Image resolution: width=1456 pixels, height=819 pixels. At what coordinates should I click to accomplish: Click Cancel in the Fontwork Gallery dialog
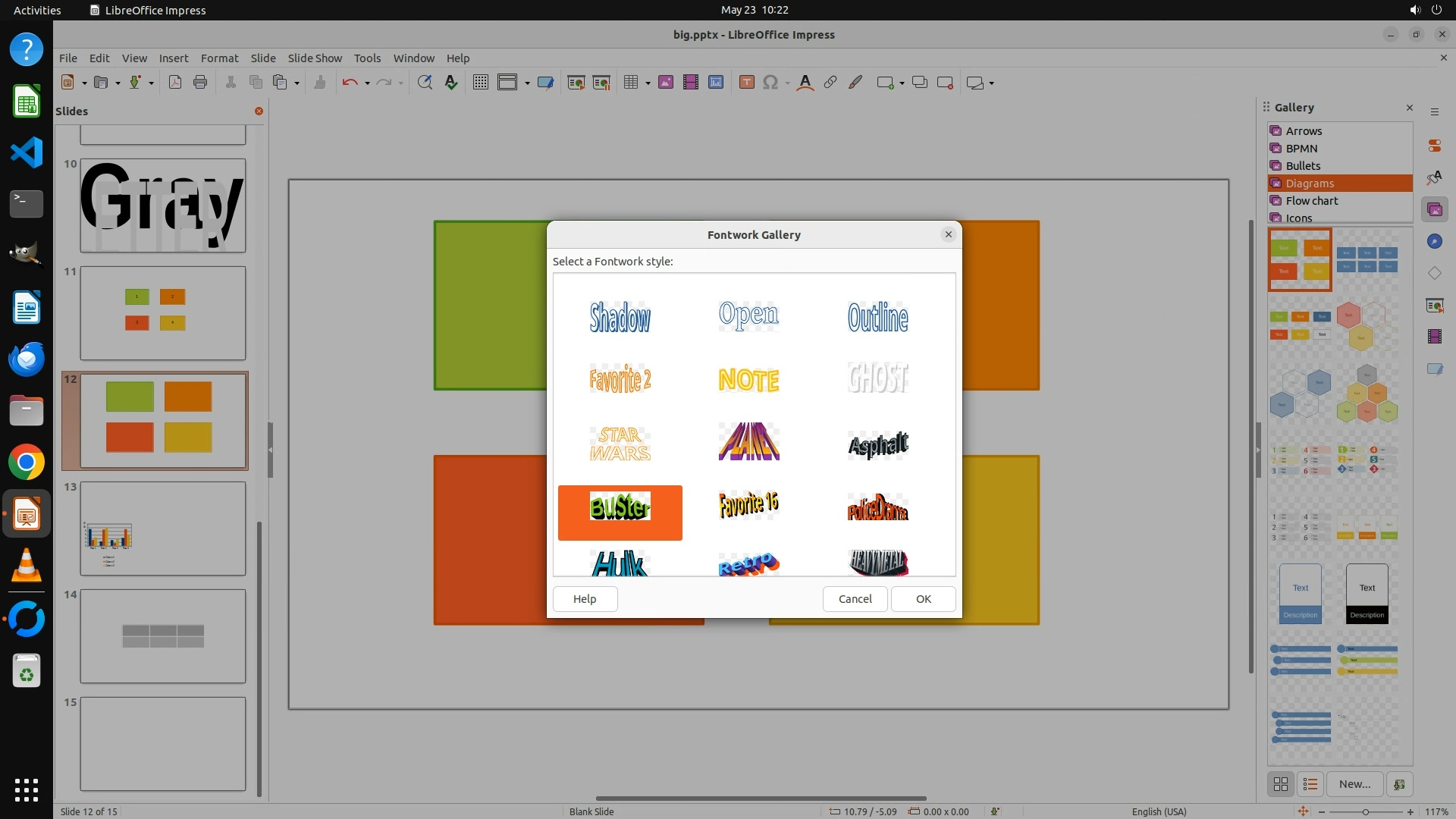(x=855, y=598)
